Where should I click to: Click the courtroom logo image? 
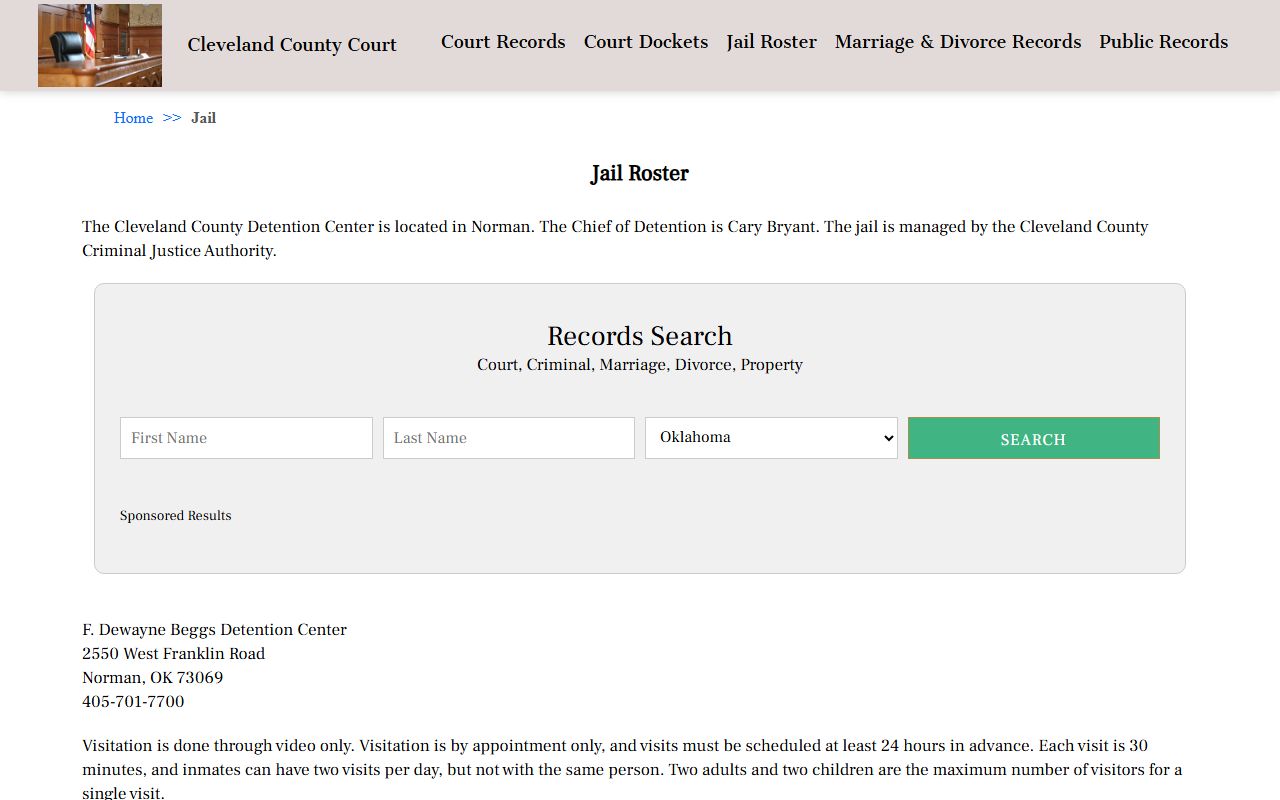tap(100, 45)
